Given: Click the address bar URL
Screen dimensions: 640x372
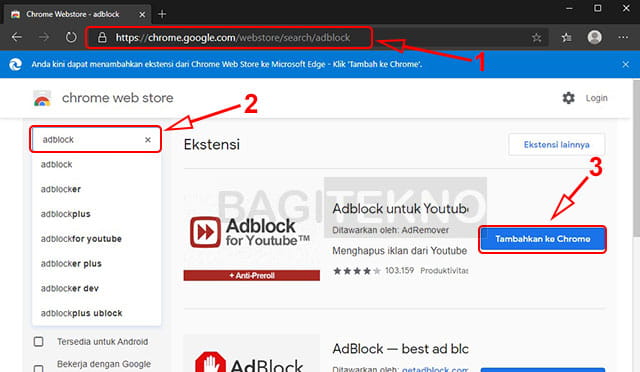Looking at the screenshot, I should (233, 38).
